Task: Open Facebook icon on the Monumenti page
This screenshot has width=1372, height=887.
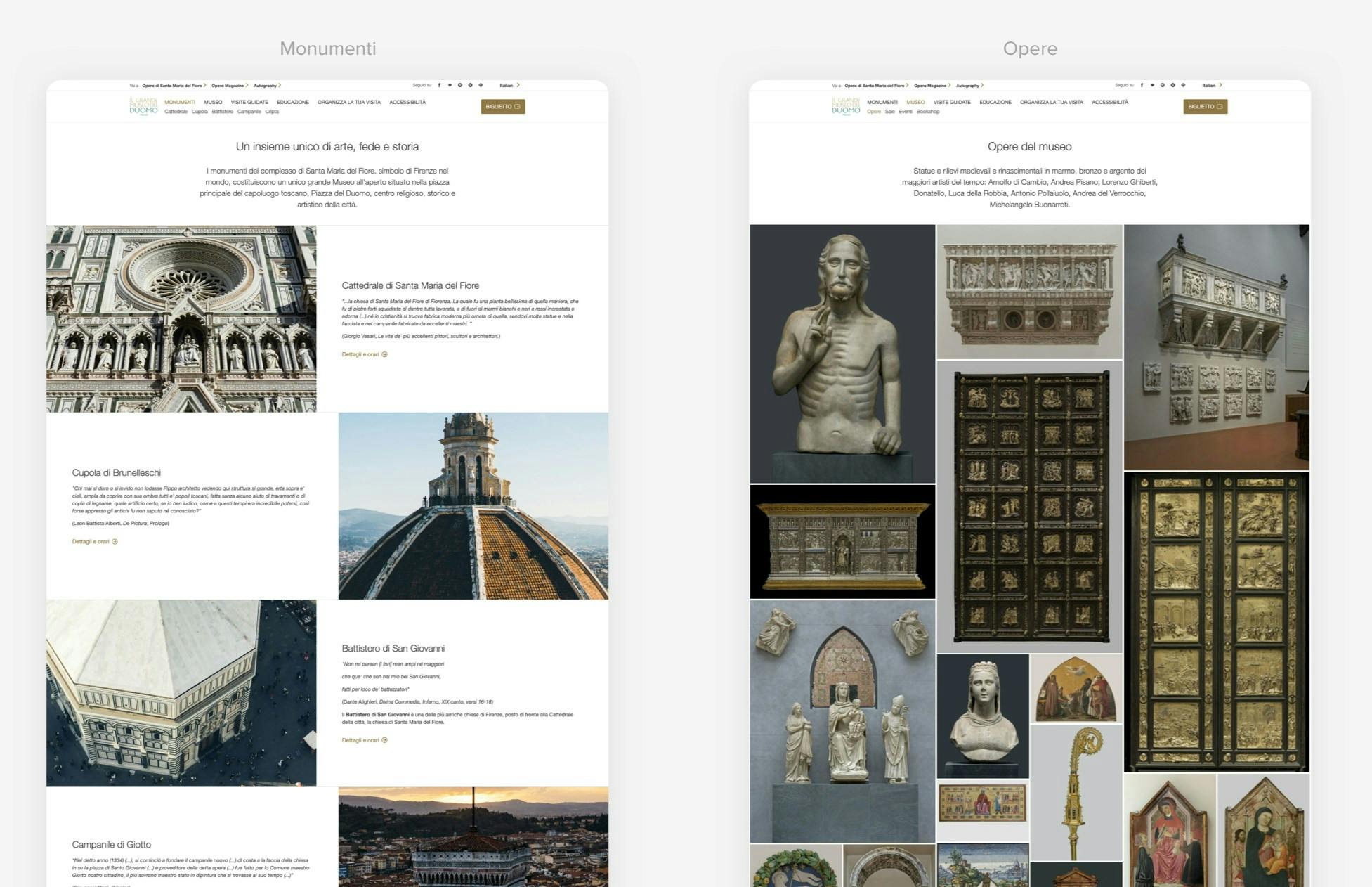Action: click(x=440, y=85)
